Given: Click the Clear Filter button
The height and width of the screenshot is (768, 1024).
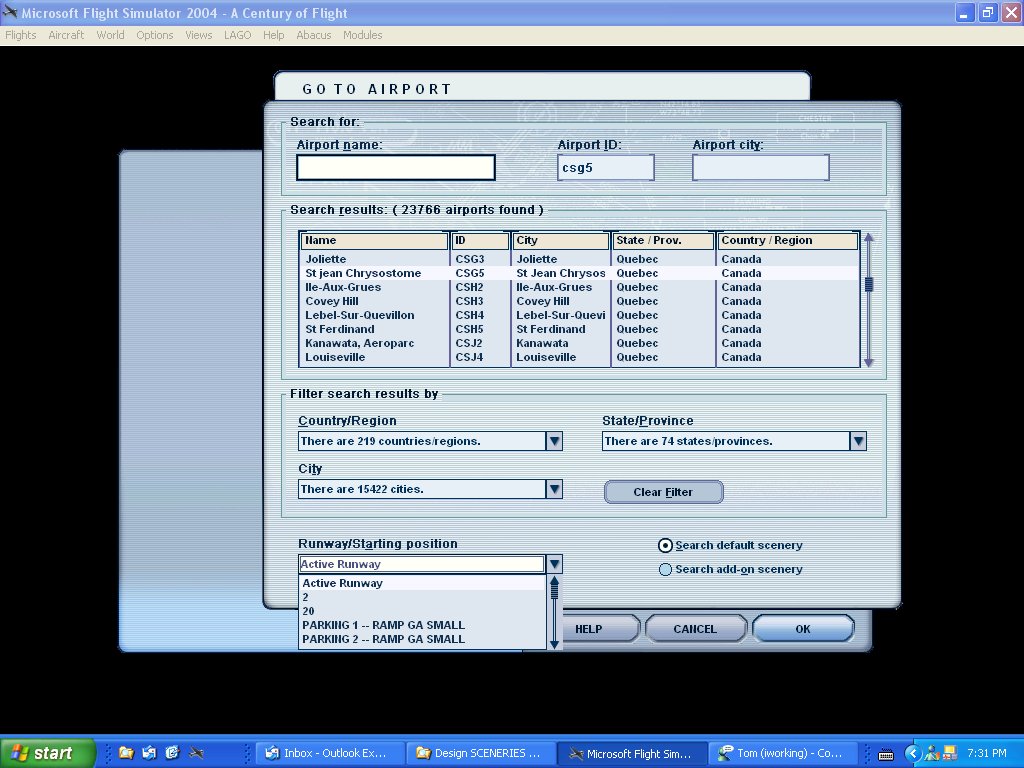Looking at the screenshot, I should click(664, 492).
